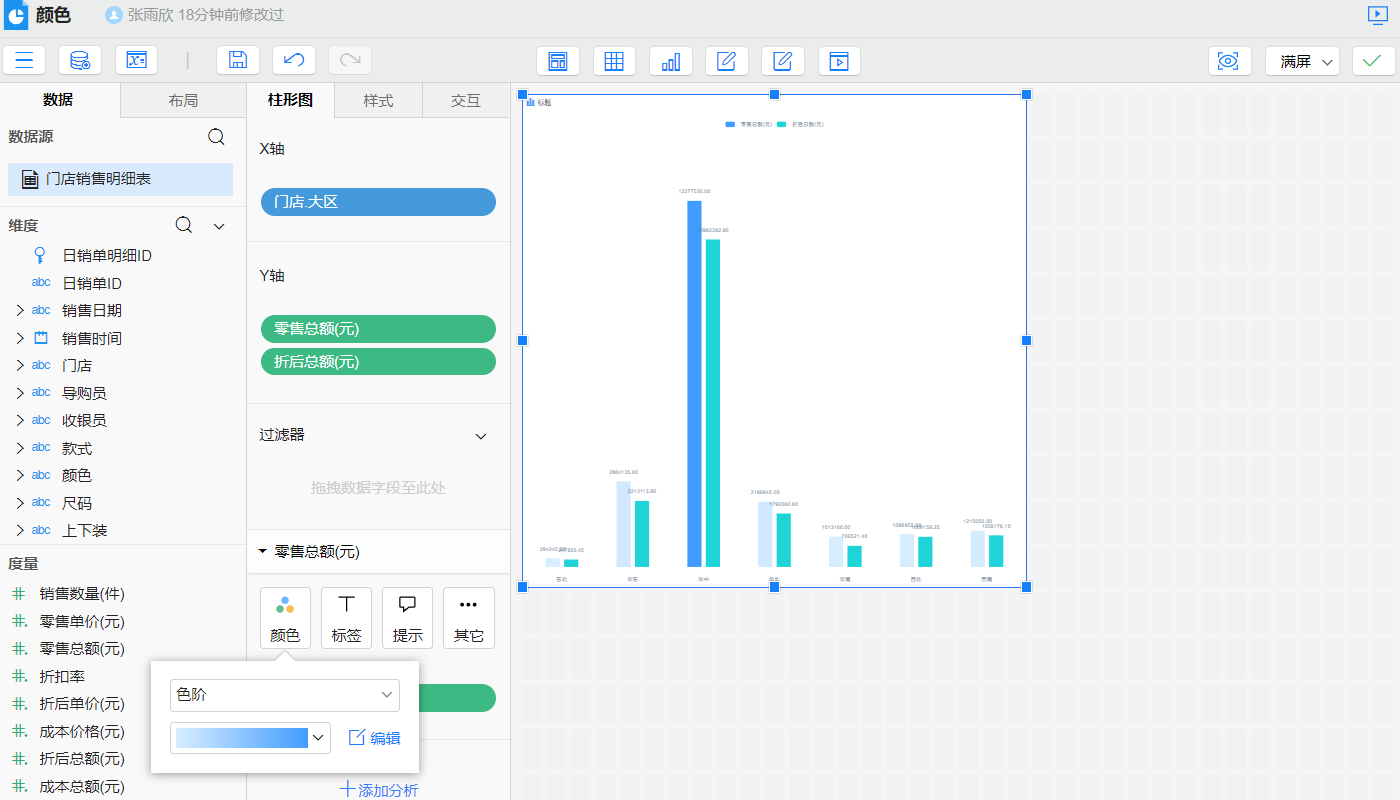Insert a media player component
Viewport: 1400px width, 800px height.
coord(839,61)
